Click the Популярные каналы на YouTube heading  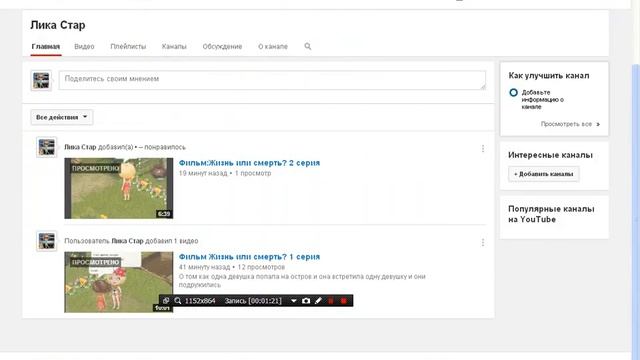click(x=551, y=214)
